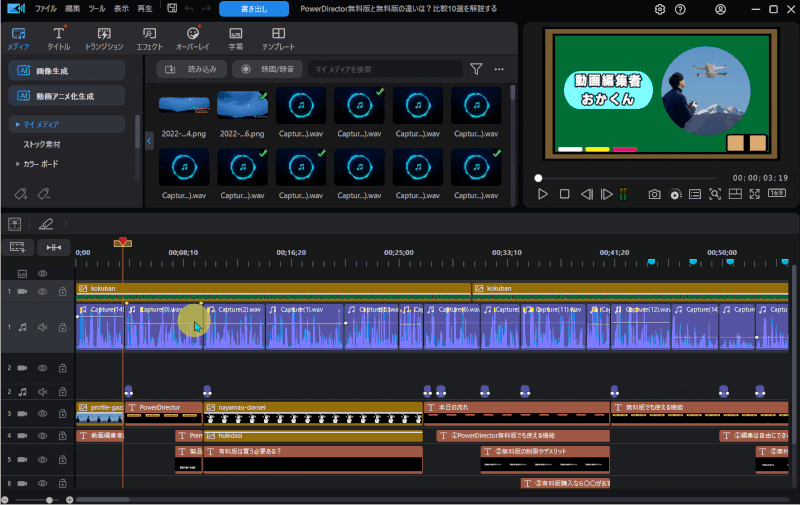Step to the next frame
This screenshot has height=505, width=800.
pyautogui.click(x=606, y=194)
